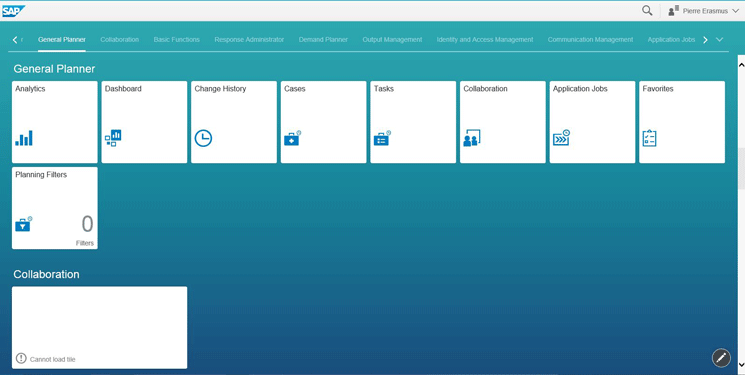745x375 pixels.
Task: Expand the Pierre Erasmus user menu arrow
Action: (735, 11)
